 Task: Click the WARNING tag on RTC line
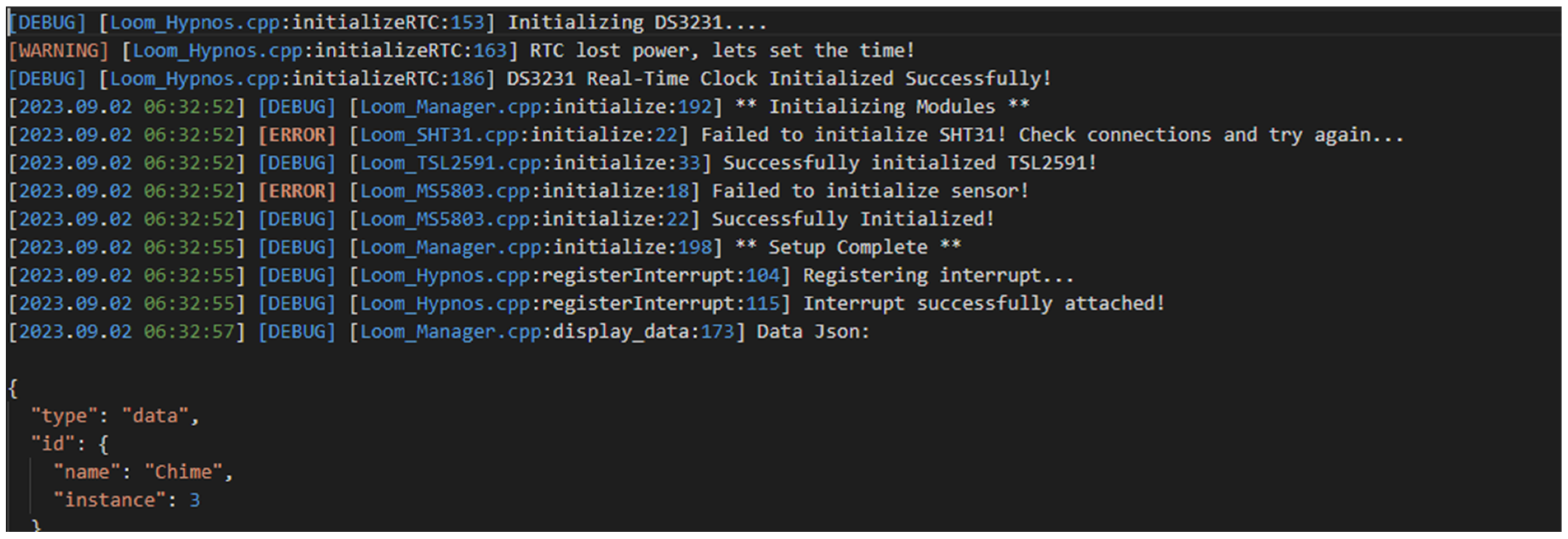[58, 51]
